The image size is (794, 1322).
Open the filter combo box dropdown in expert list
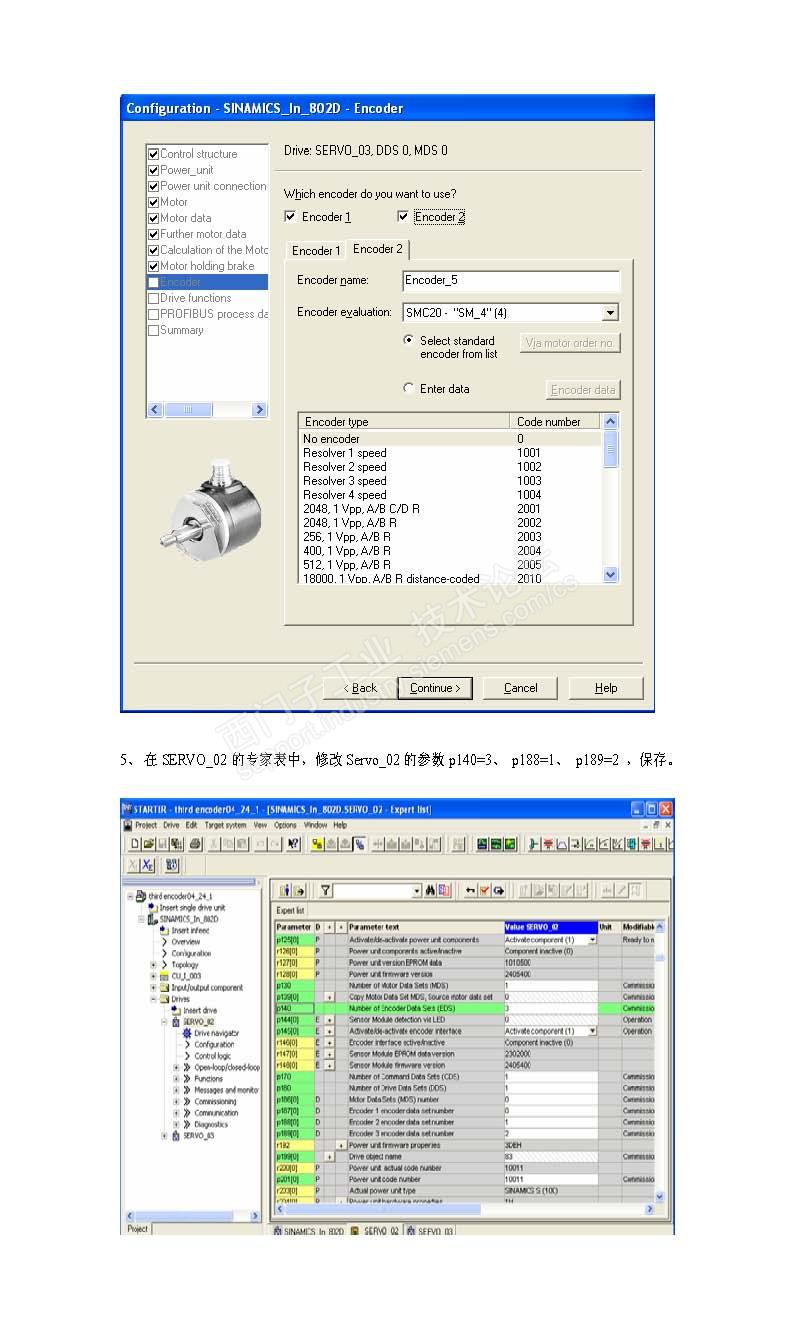pyautogui.click(x=417, y=890)
